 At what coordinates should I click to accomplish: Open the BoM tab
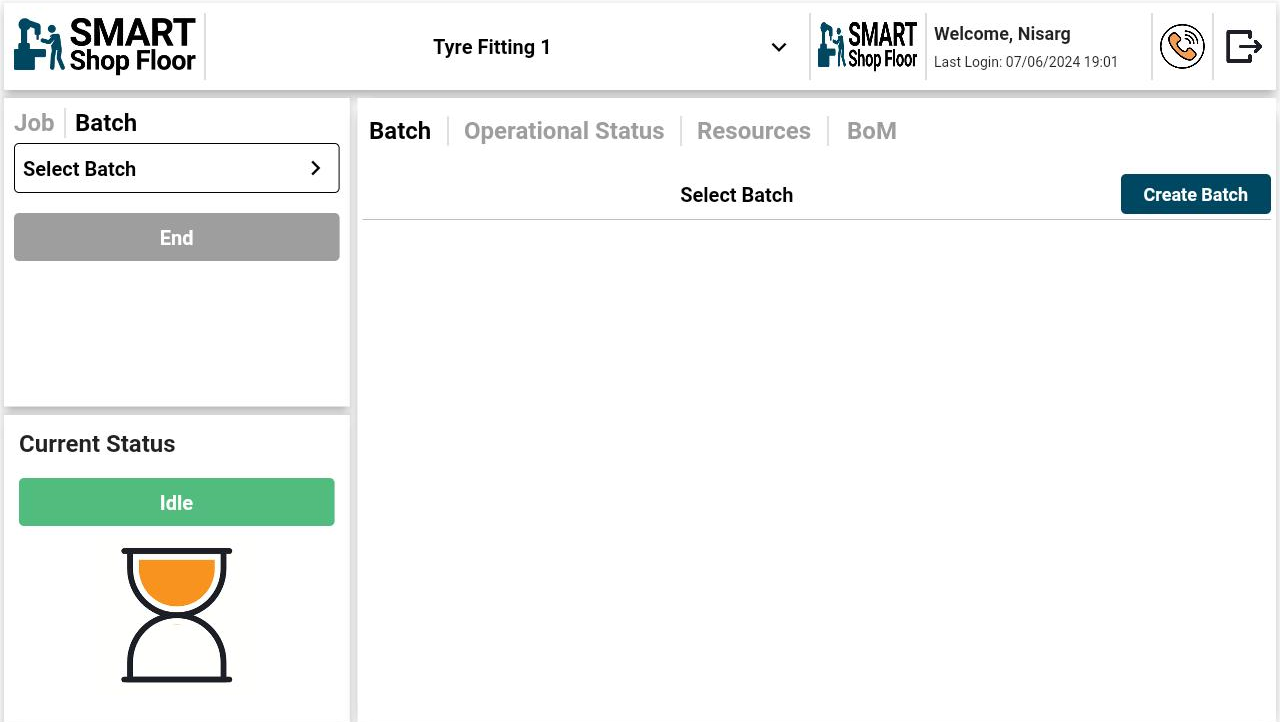coord(871,131)
